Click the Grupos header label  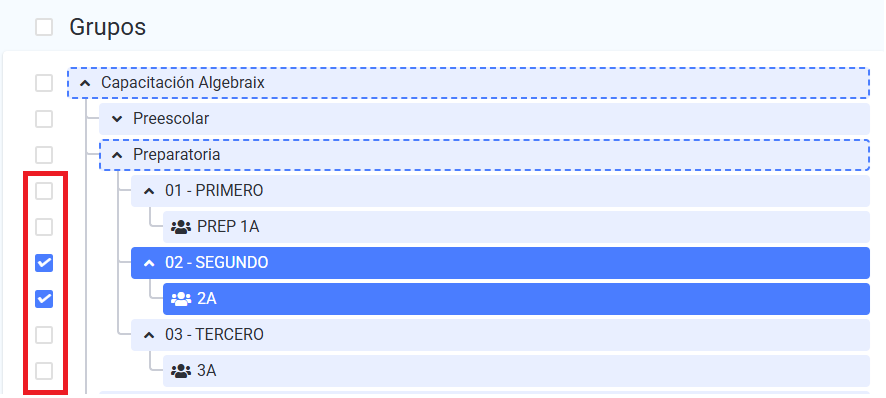(107, 27)
